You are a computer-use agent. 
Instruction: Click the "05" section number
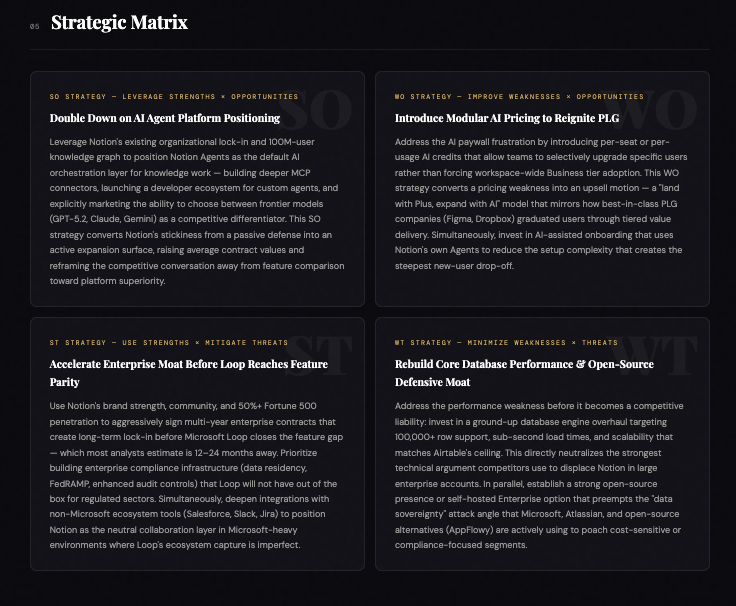pyautogui.click(x=35, y=26)
